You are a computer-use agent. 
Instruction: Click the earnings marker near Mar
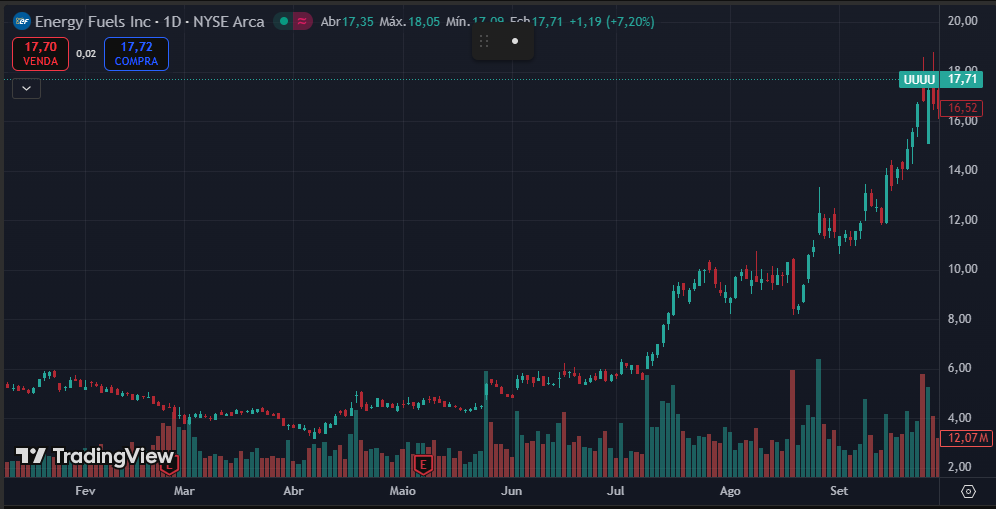pyautogui.click(x=169, y=465)
